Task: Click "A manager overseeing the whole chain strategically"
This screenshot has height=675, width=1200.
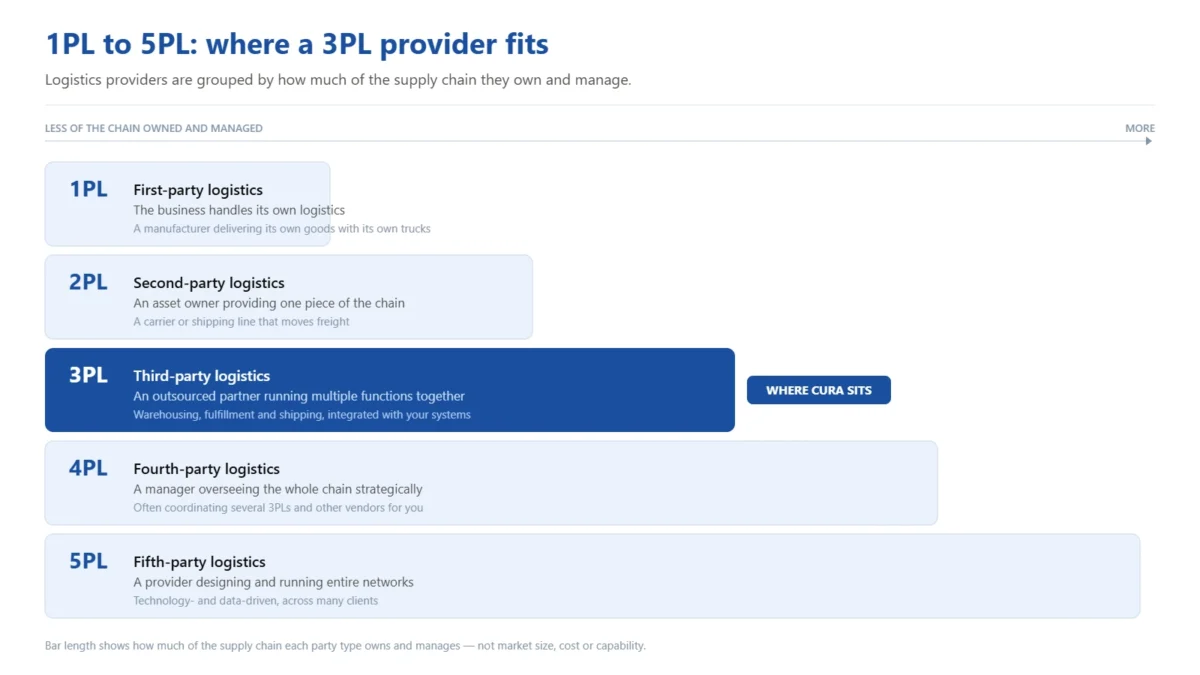Action: [x=278, y=489]
